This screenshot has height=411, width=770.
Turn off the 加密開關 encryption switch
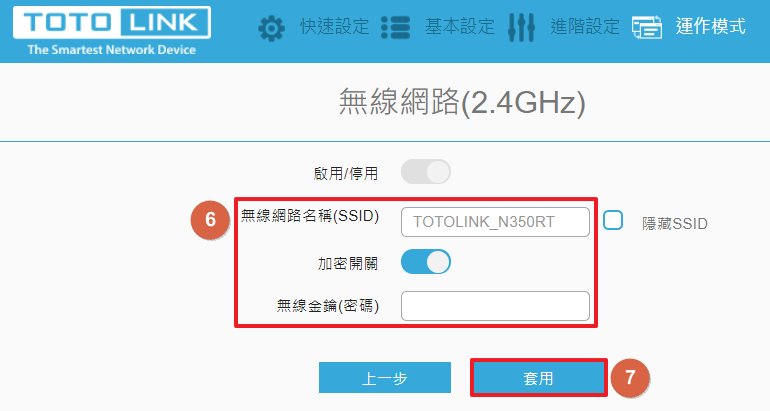point(426,262)
